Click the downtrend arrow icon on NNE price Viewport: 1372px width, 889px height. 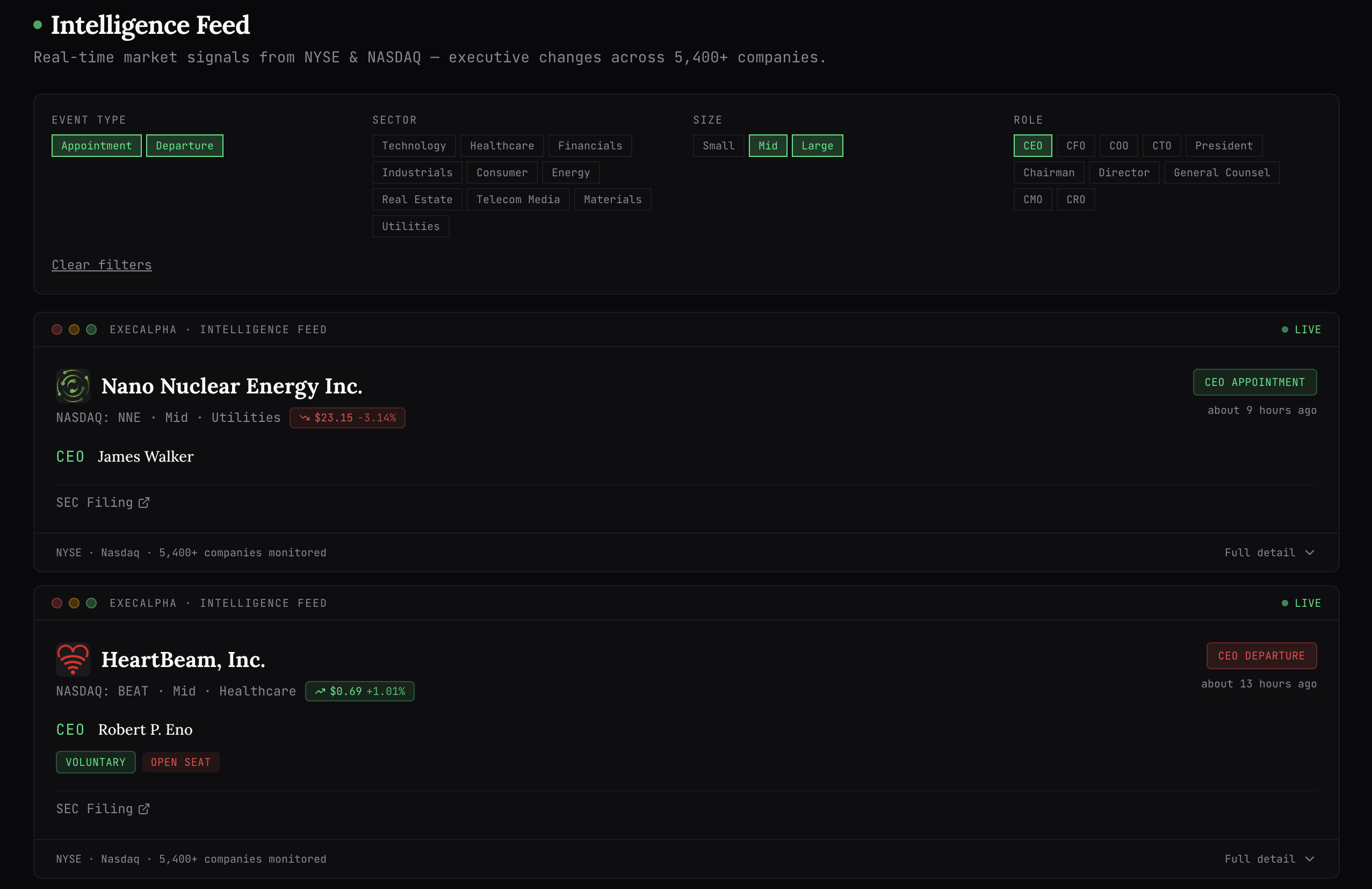click(305, 418)
